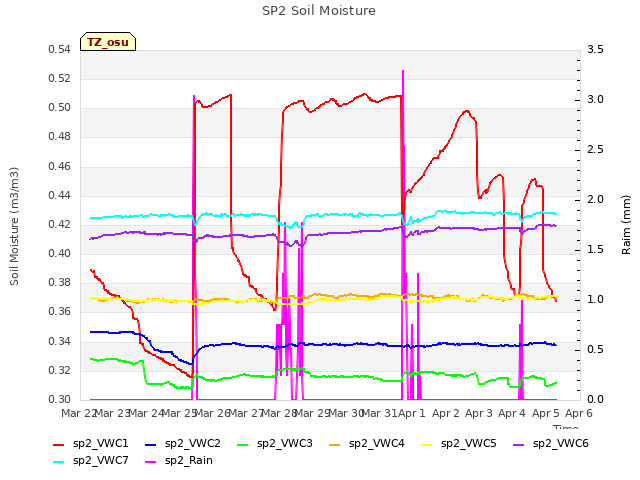Click the Mar 29 date label
This screenshot has height=480, width=640.
click(x=312, y=413)
